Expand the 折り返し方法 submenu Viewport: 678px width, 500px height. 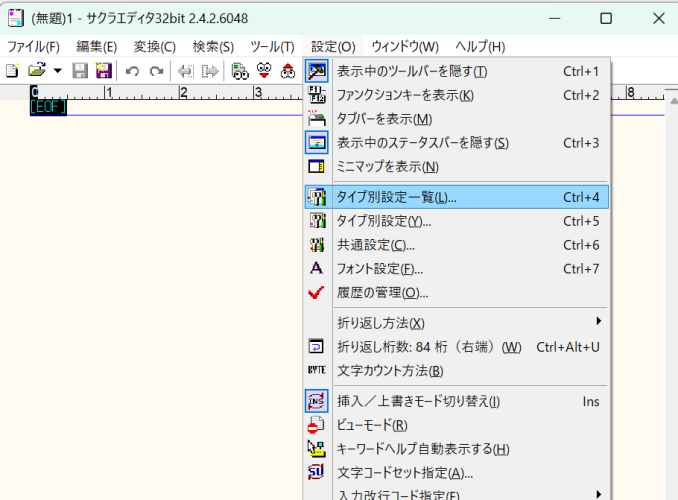point(457,323)
